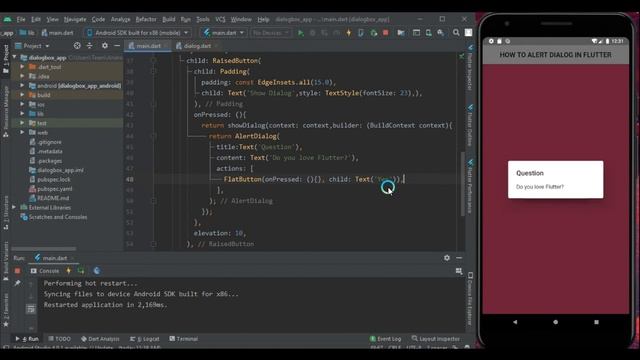
Task: Open the Event Log
Action: point(386,339)
